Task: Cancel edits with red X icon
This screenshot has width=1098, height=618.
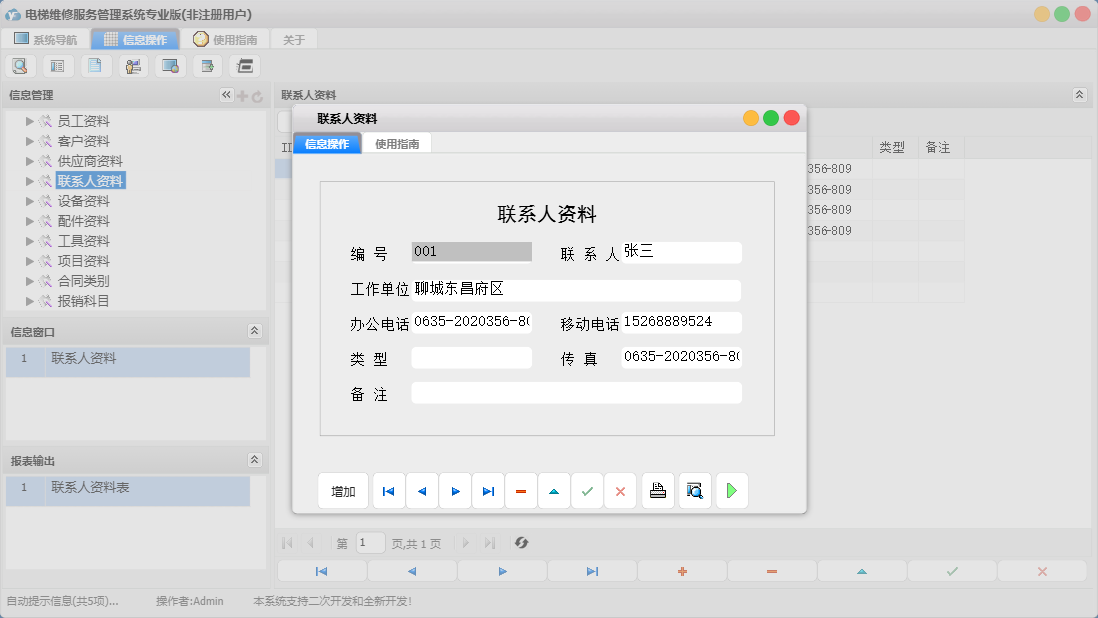Action: coord(620,490)
